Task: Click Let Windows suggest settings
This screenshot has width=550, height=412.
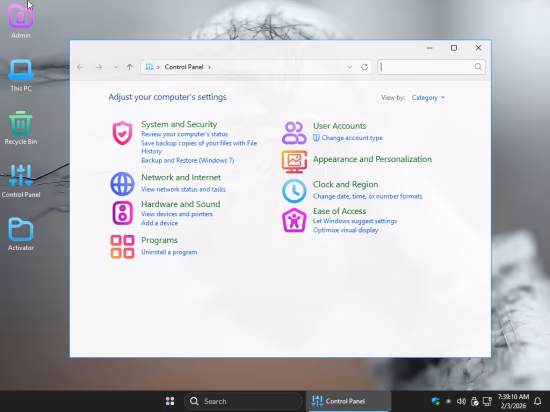Action: (x=355, y=221)
